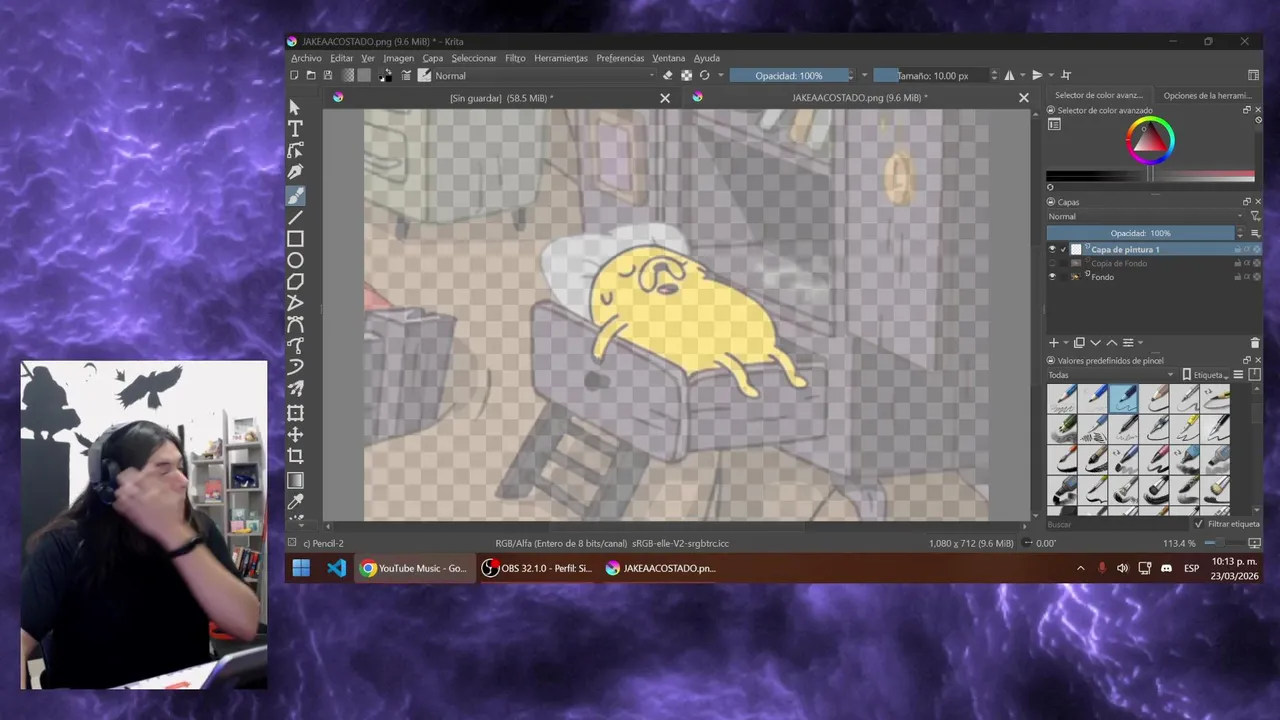Create a new document from the toolbar
Screen dimensions: 1280x720
point(294,75)
